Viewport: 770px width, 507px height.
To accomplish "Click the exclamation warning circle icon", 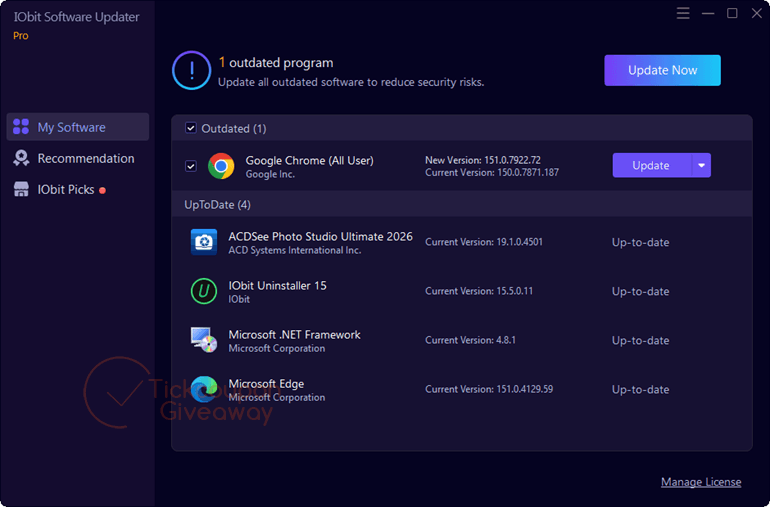I will click(192, 70).
